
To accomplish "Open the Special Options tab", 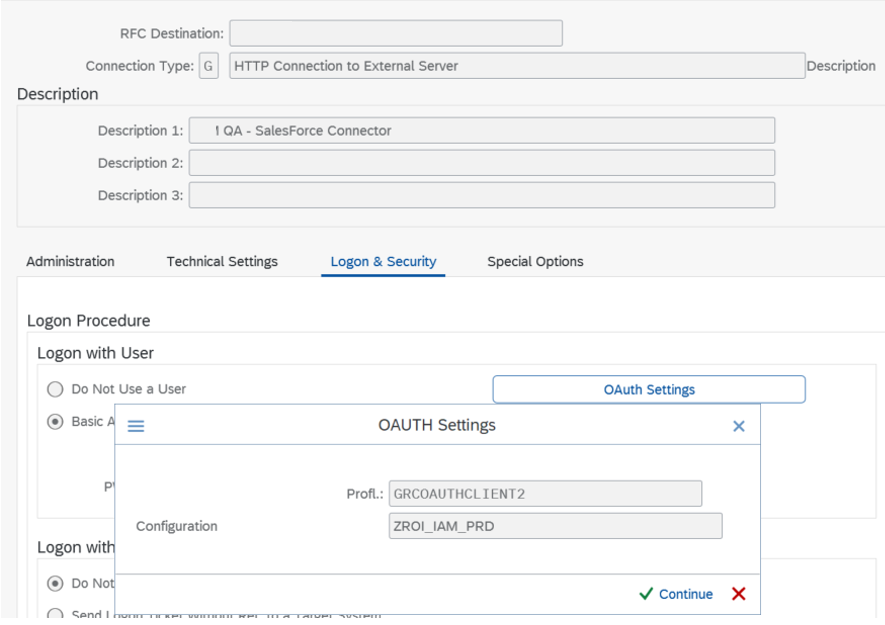I will point(535,261).
